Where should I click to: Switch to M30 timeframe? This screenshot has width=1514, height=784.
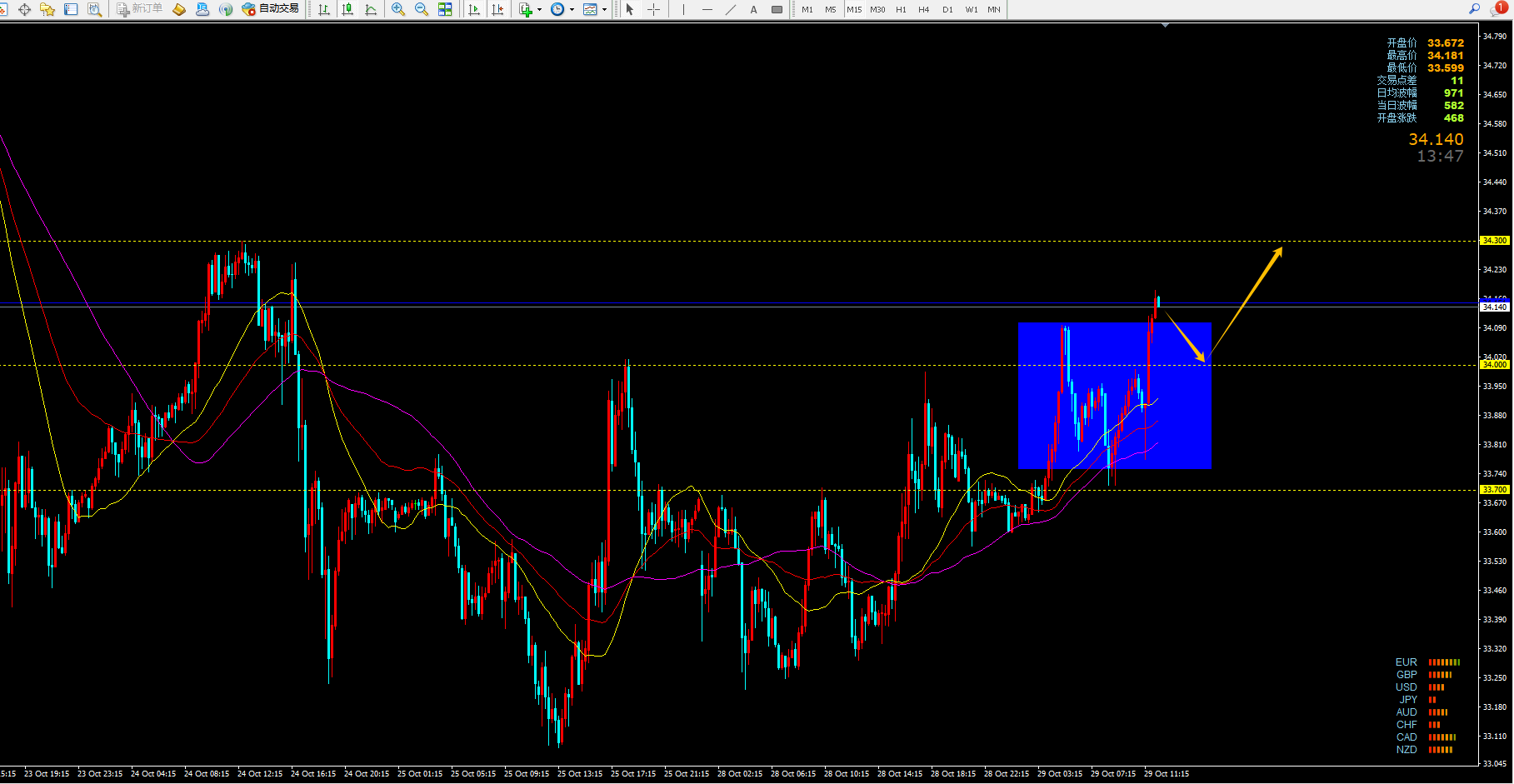pos(877,9)
